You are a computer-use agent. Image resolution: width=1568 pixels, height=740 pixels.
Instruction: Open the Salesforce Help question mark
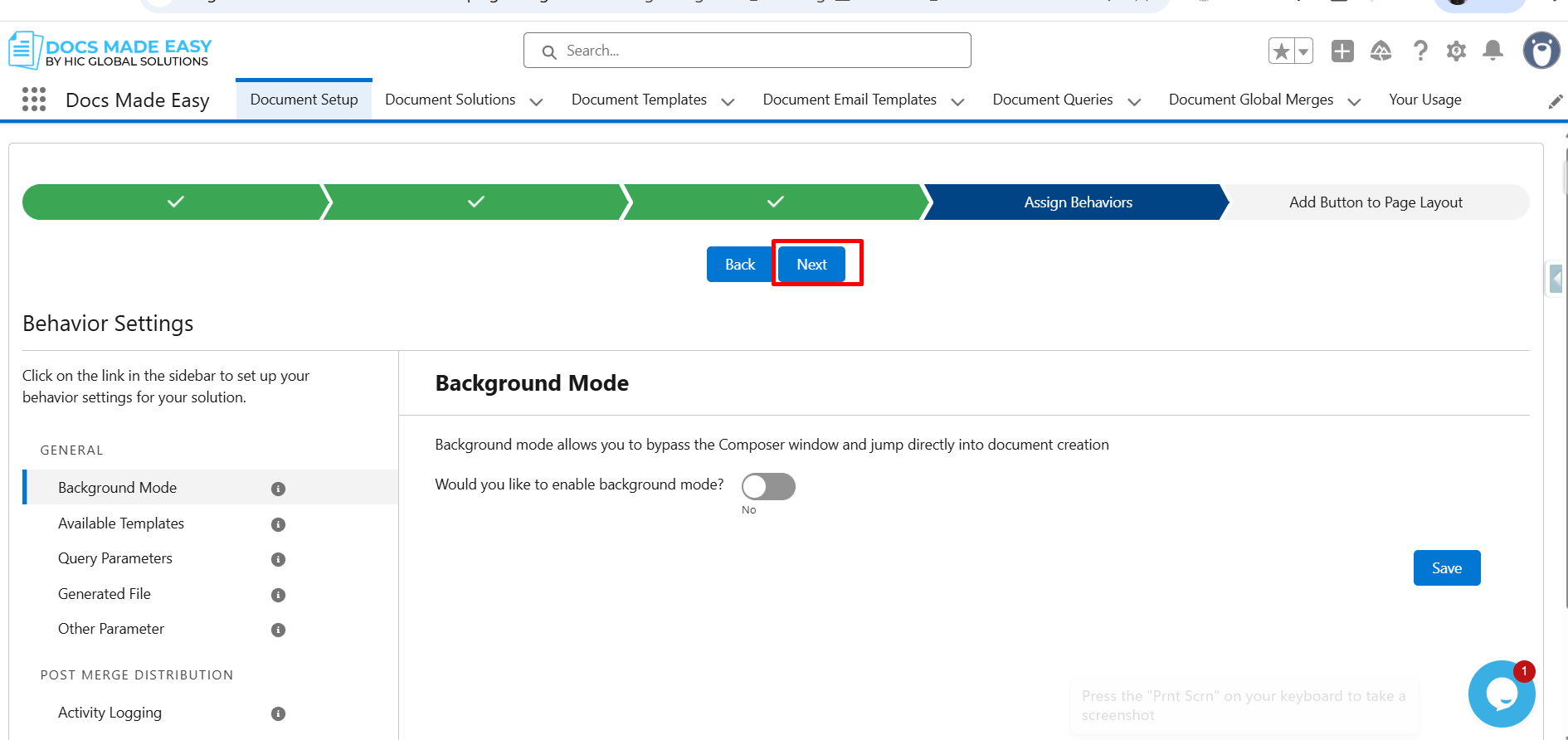1420,51
